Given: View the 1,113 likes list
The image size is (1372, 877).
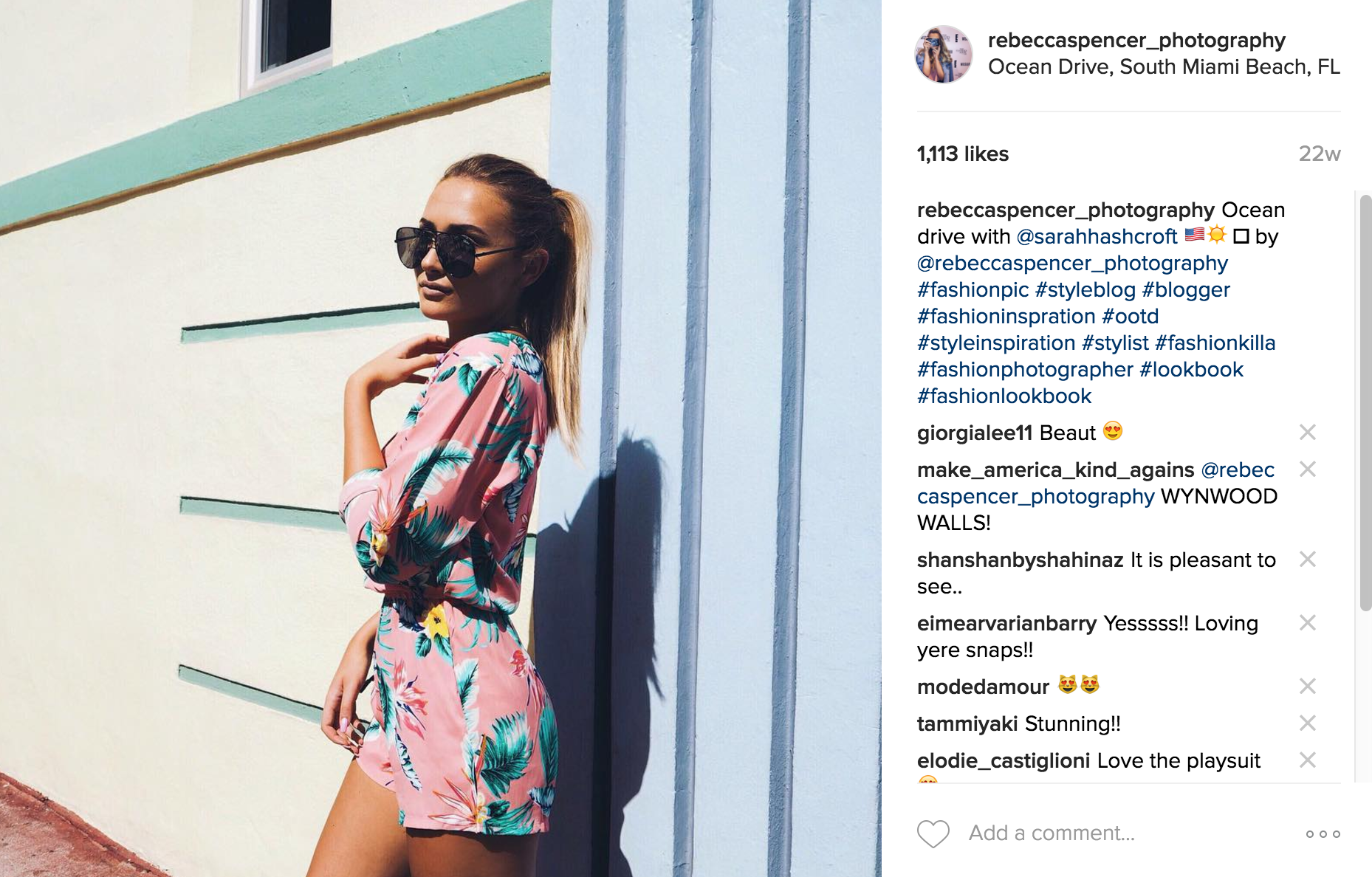Looking at the screenshot, I should 962,154.
